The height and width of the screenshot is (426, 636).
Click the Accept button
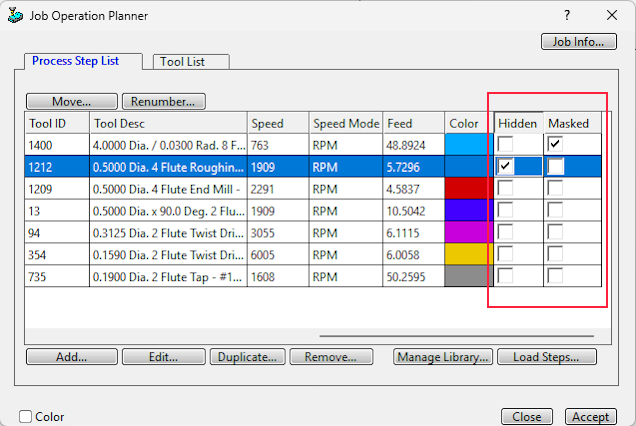[591, 417]
